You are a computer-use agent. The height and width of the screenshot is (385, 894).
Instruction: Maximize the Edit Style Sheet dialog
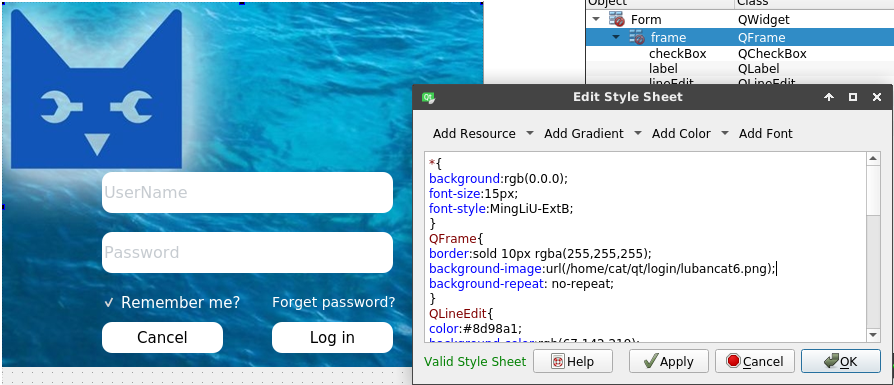[853, 98]
